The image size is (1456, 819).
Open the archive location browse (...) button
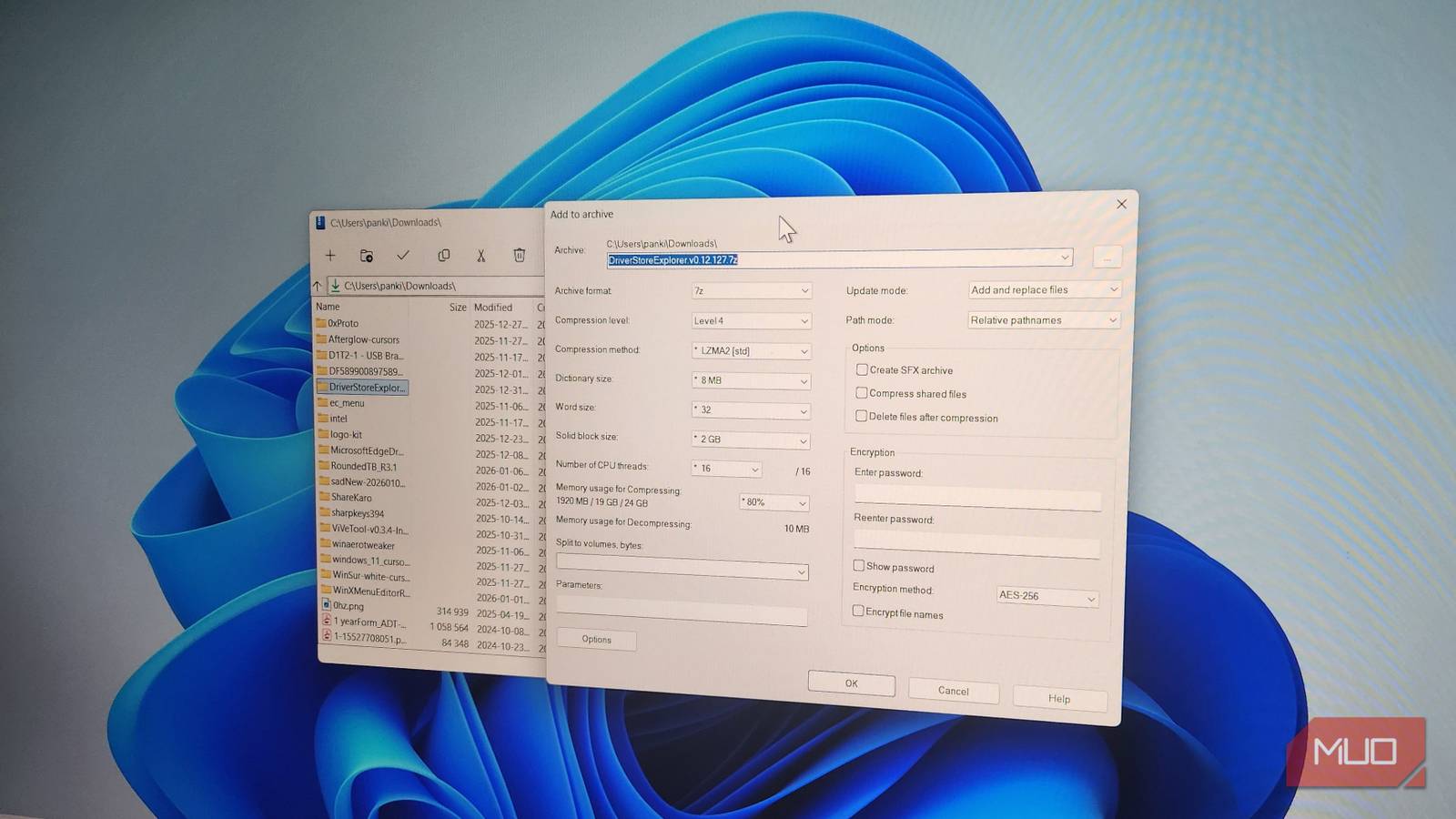[1107, 258]
